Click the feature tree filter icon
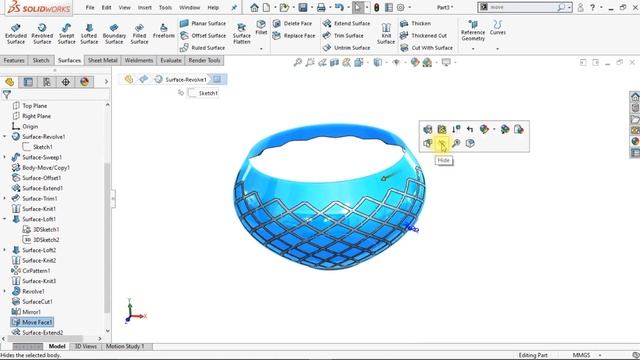This screenshot has width=640, height=360. point(7,95)
